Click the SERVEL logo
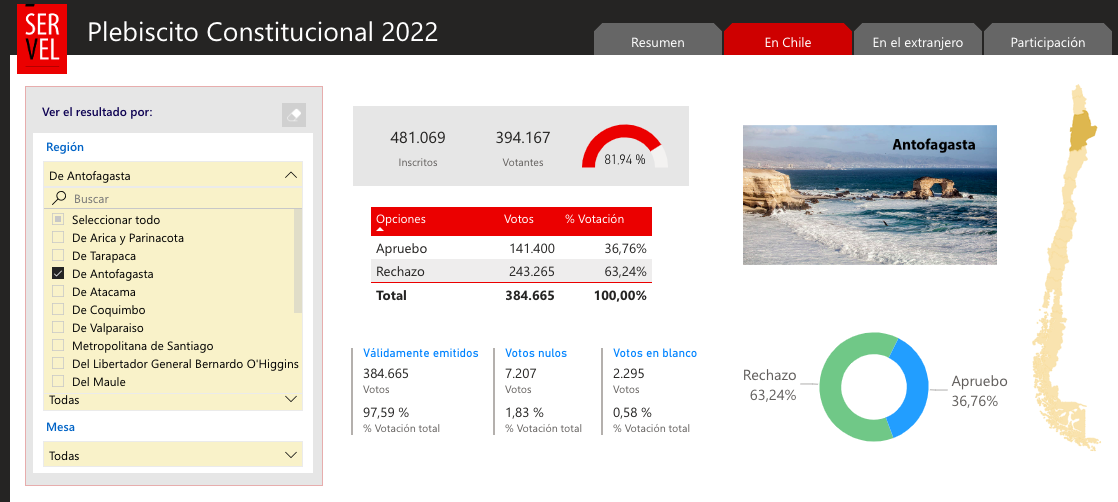 pos(41,38)
